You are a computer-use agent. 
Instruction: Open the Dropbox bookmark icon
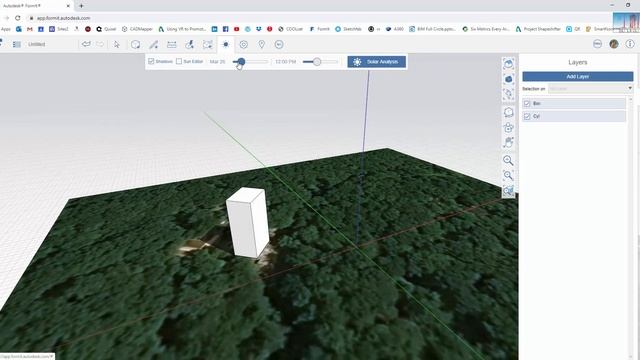tap(259, 29)
